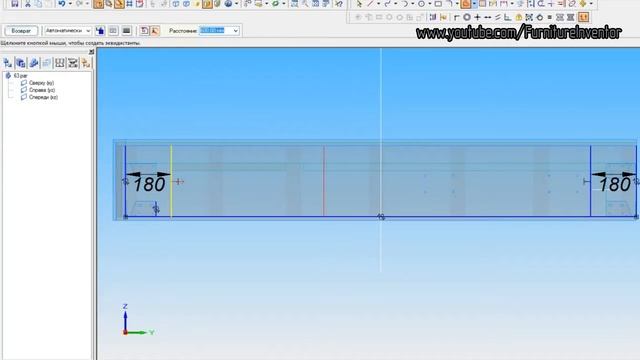Open the fifth grid tab icon of side panel
The image size is (640, 360).
pyautogui.click(x=60, y=63)
